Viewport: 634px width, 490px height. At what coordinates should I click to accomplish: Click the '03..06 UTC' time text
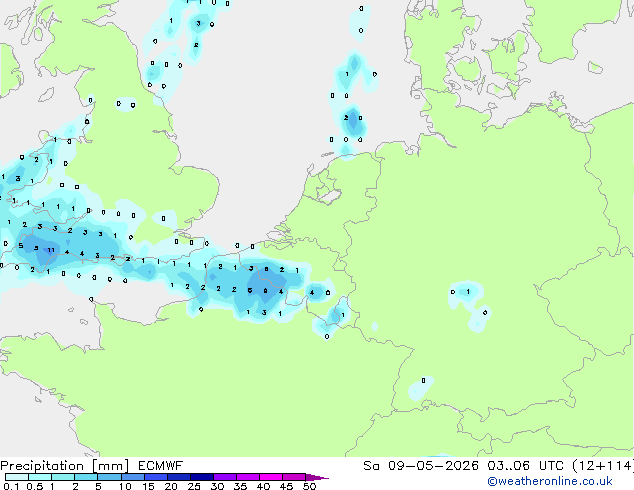point(525,466)
